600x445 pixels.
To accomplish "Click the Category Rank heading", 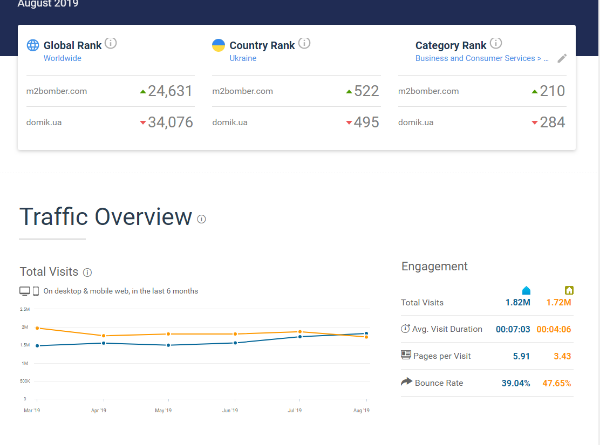I will pyautogui.click(x=451, y=45).
